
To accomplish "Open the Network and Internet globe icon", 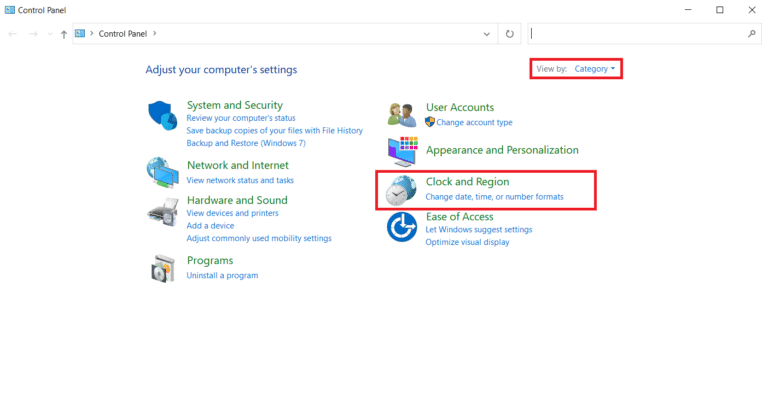I will tap(162, 172).
